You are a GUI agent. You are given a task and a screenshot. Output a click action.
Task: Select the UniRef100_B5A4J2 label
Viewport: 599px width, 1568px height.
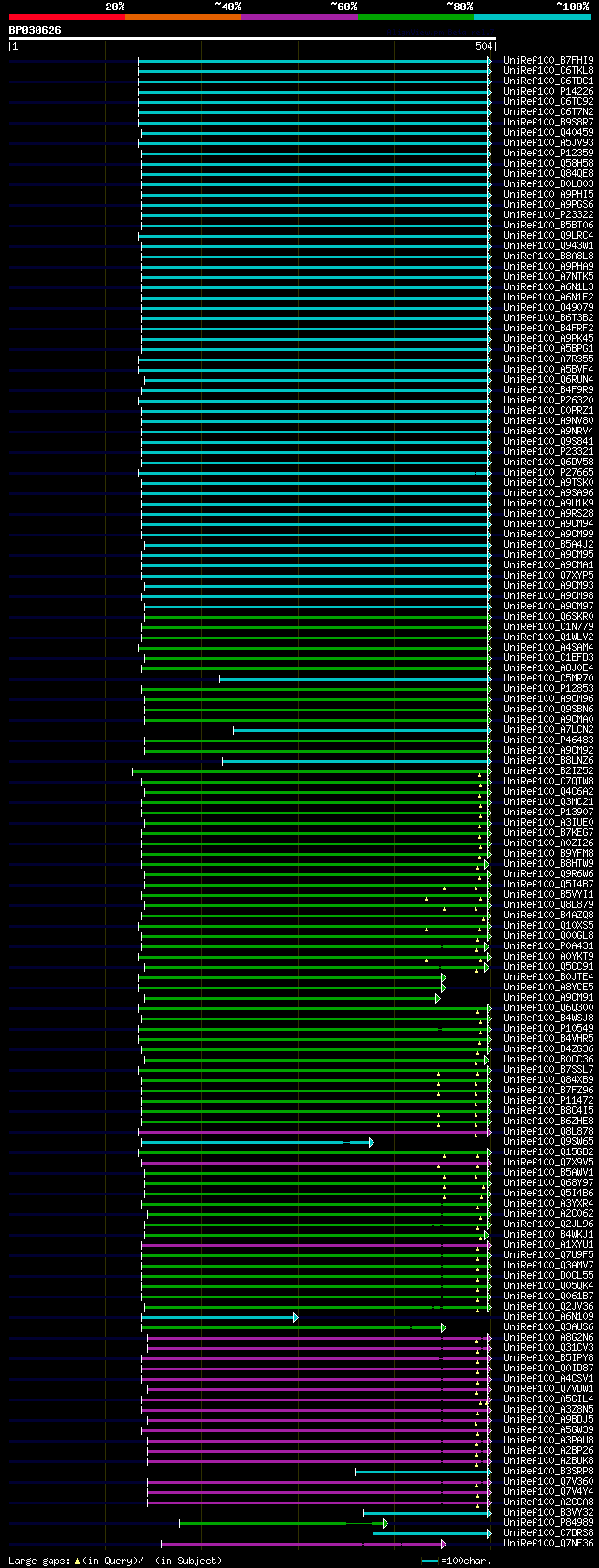tap(548, 544)
